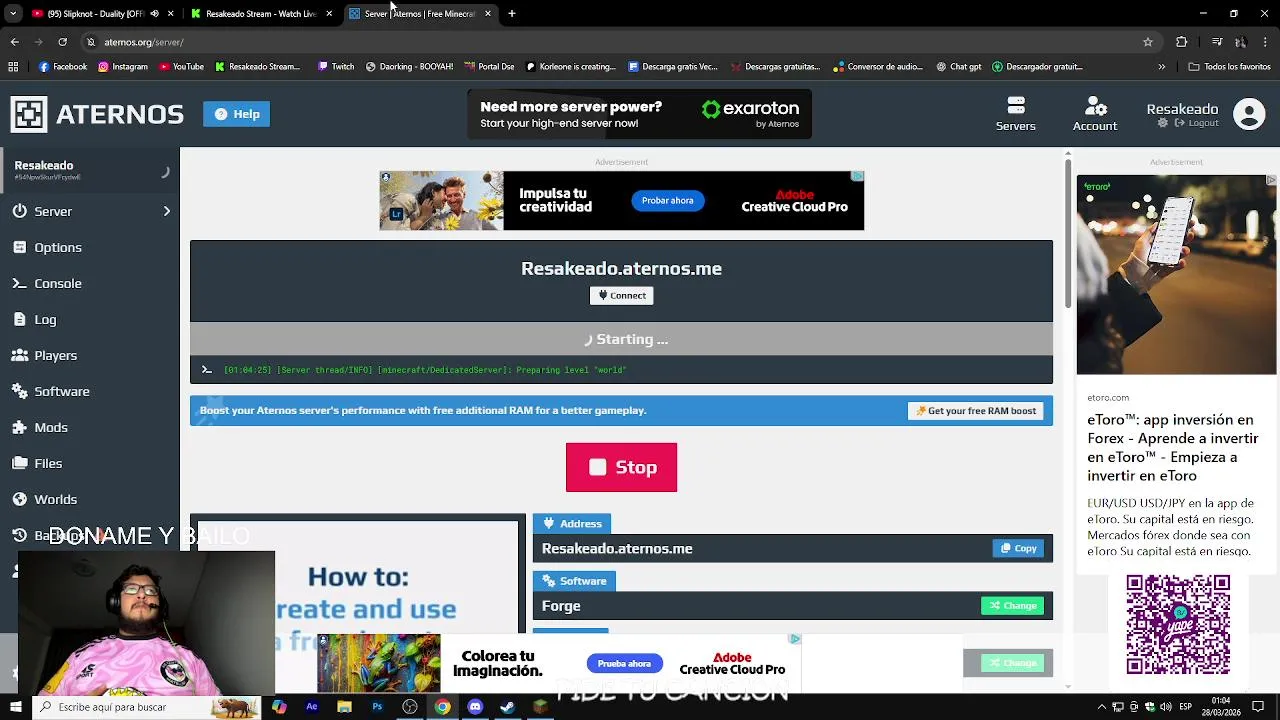Open the Facebook bookmark
1280x720 pixels.
click(62, 67)
